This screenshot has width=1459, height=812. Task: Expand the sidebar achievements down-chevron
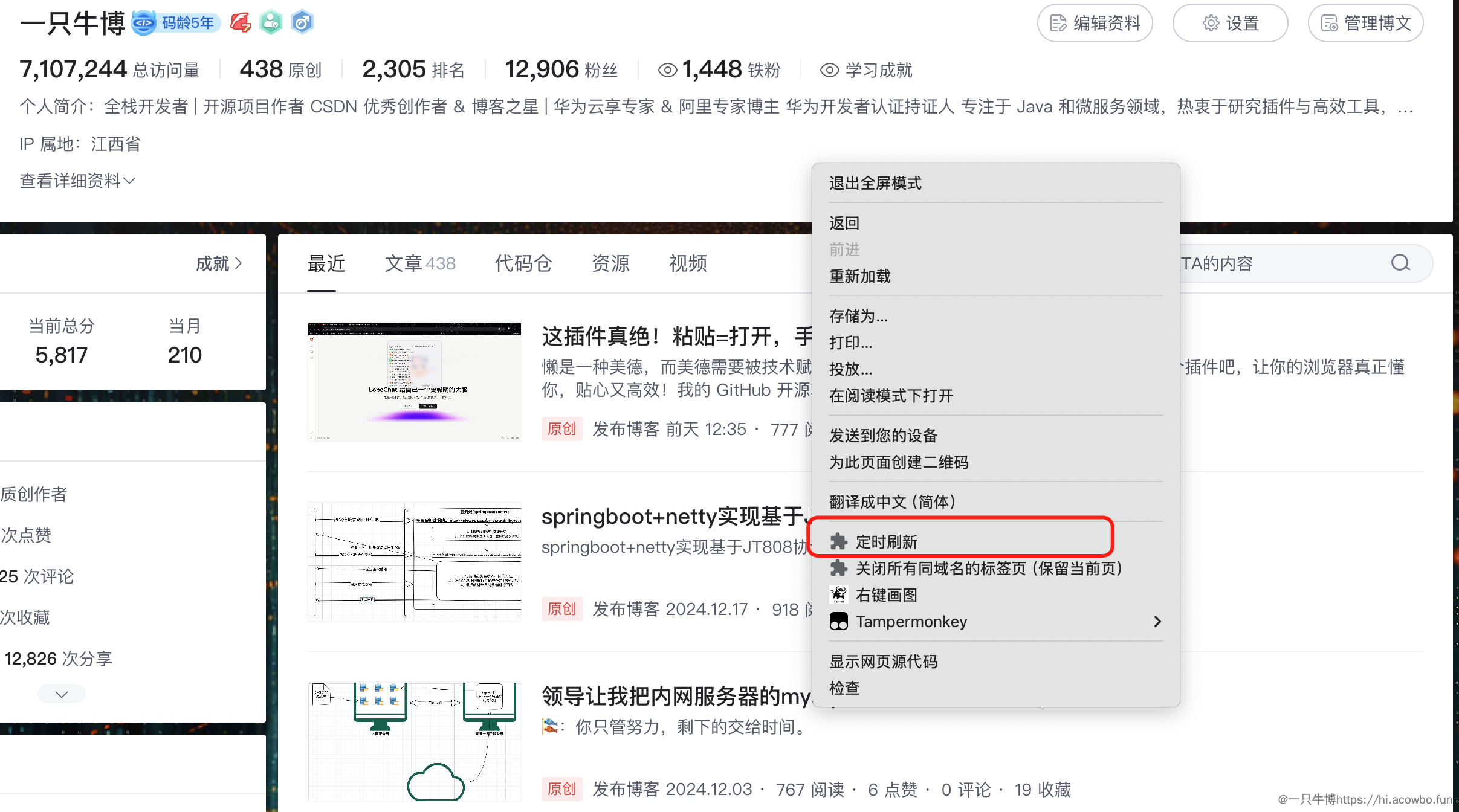tap(62, 694)
